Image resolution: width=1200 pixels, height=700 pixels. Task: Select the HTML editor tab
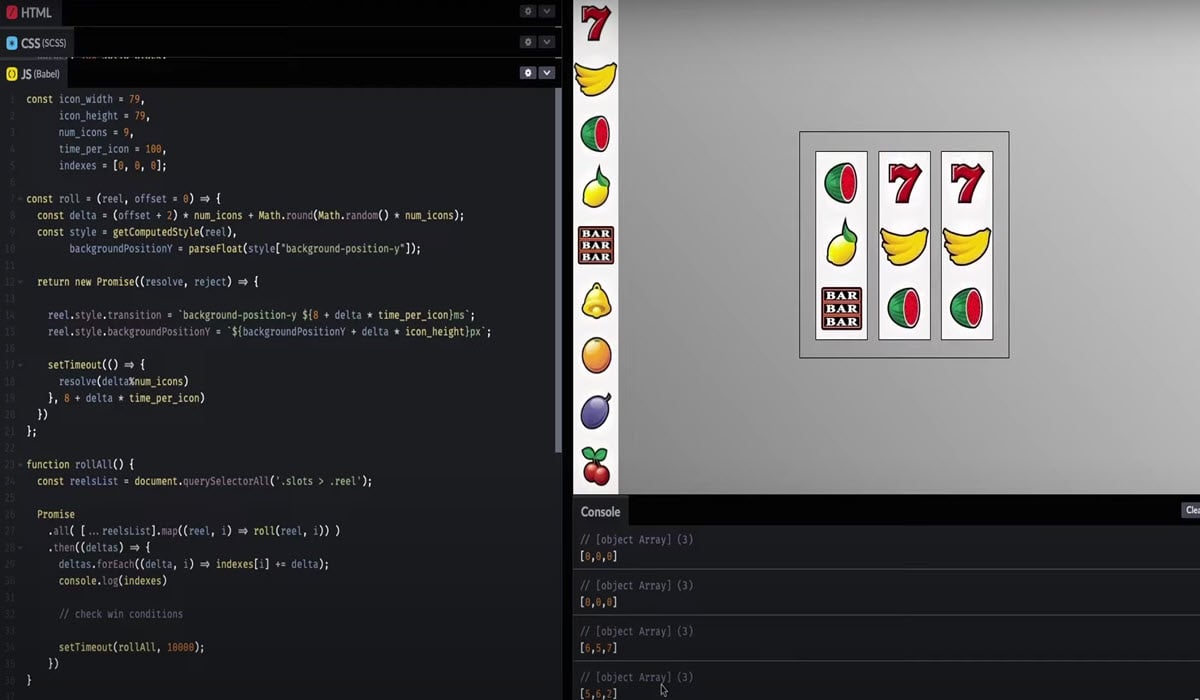[31, 13]
